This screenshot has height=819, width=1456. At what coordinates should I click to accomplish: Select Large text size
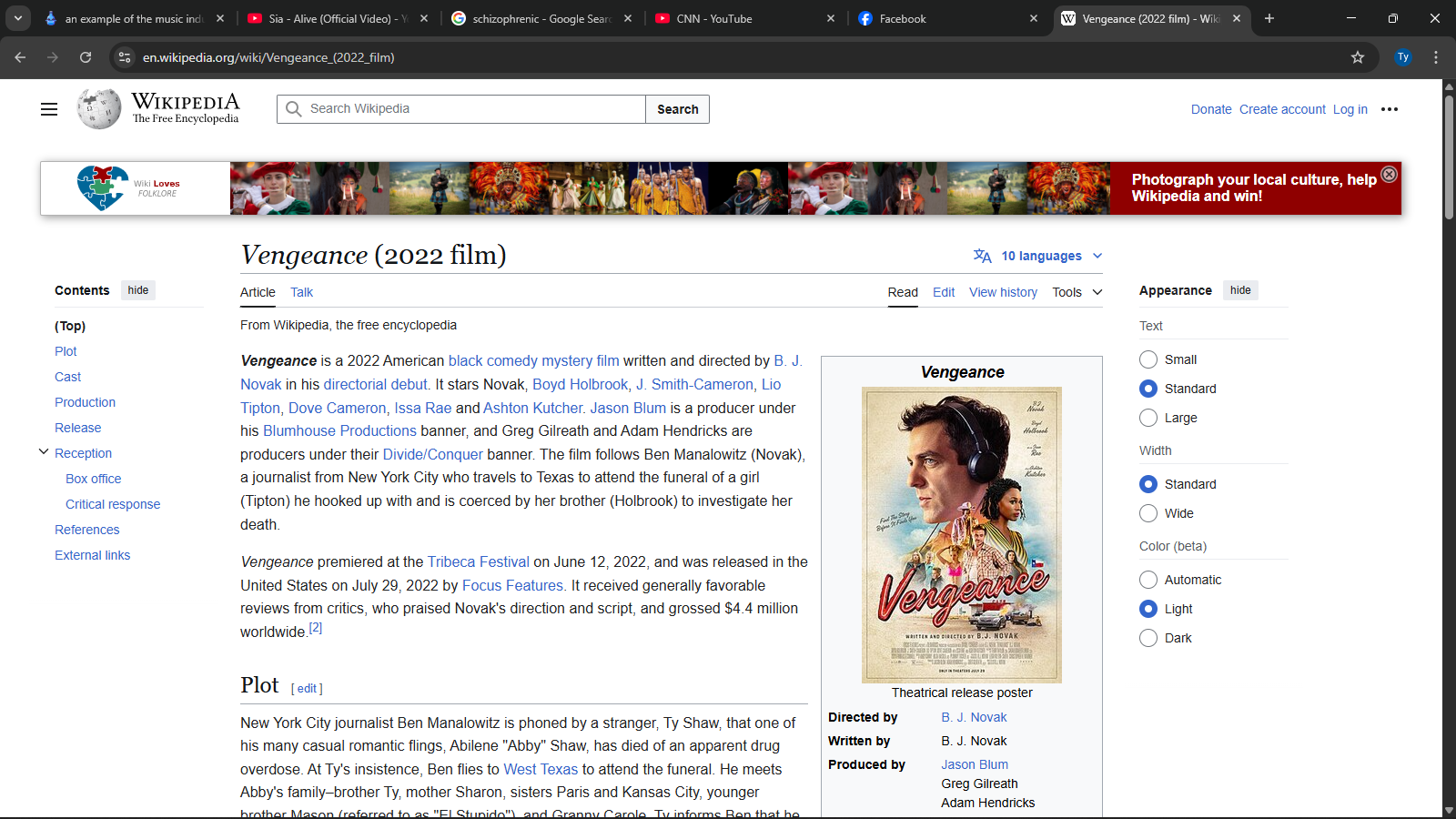[x=1148, y=418]
